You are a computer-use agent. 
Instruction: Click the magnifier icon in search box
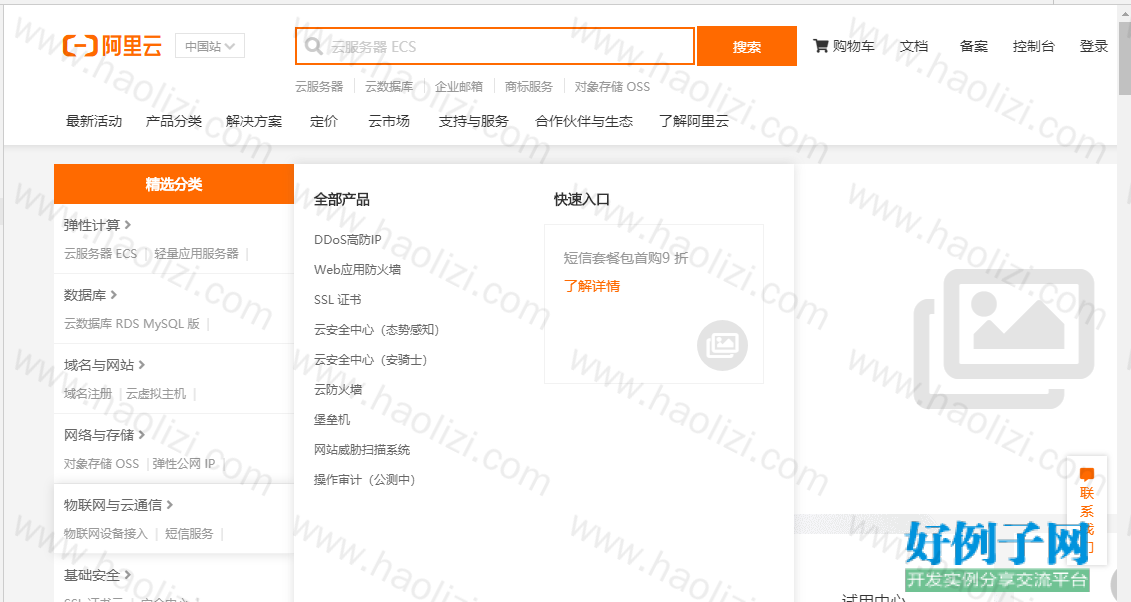(x=313, y=47)
